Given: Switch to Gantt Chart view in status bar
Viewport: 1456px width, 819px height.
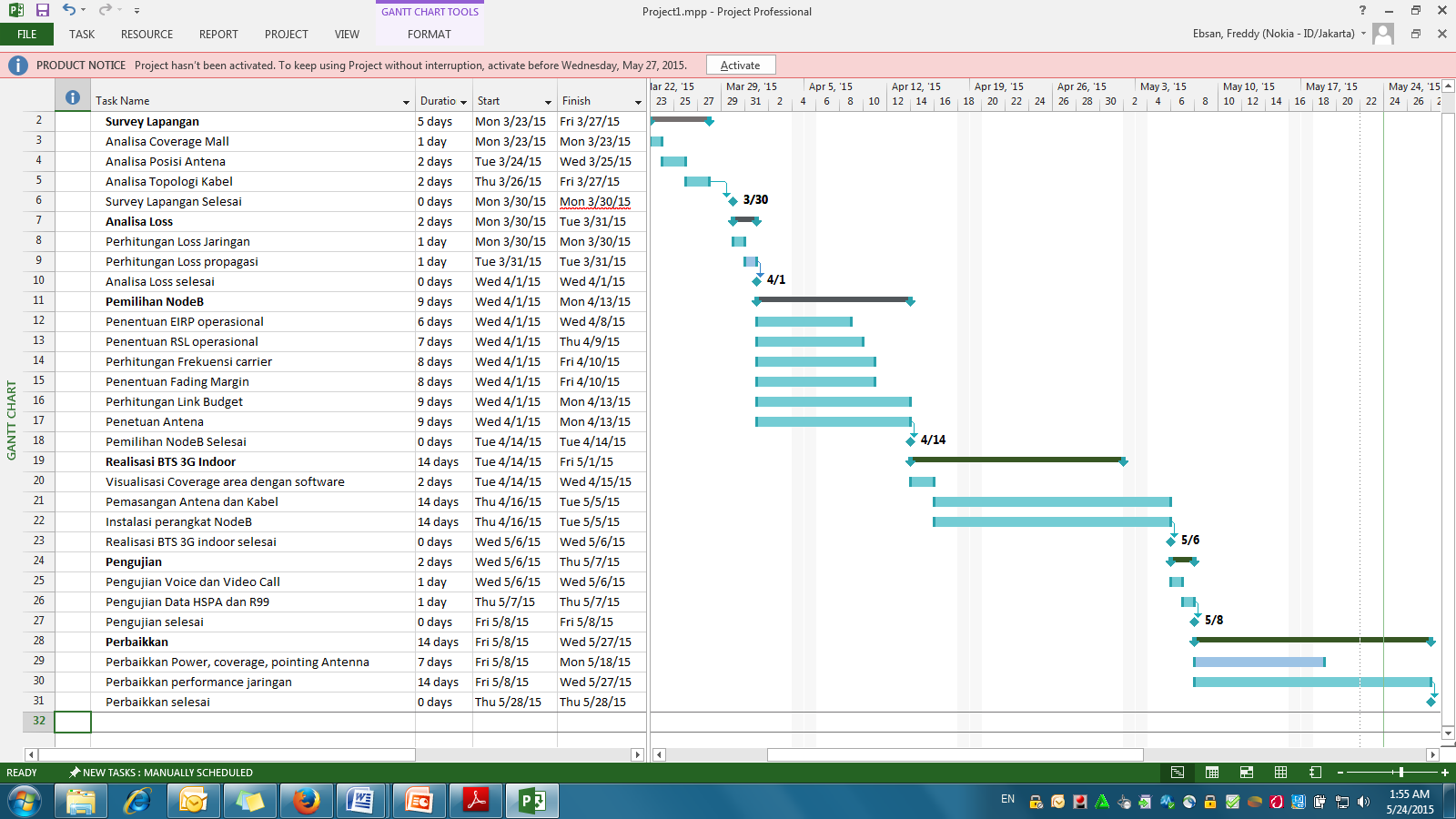Looking at the screenshot, I should pyautogui.click(x=1178, y=773).
